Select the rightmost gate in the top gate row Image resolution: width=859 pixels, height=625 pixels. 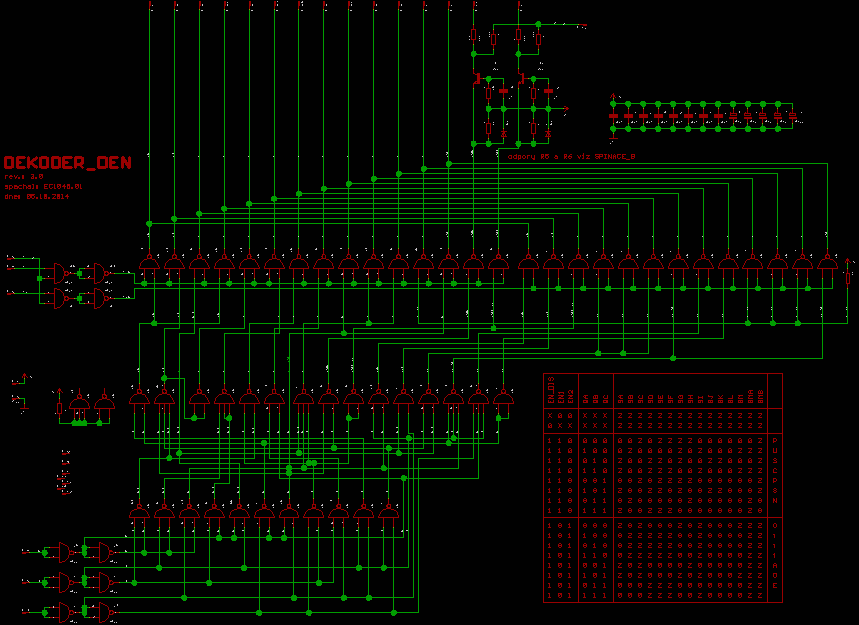point(827,263)
